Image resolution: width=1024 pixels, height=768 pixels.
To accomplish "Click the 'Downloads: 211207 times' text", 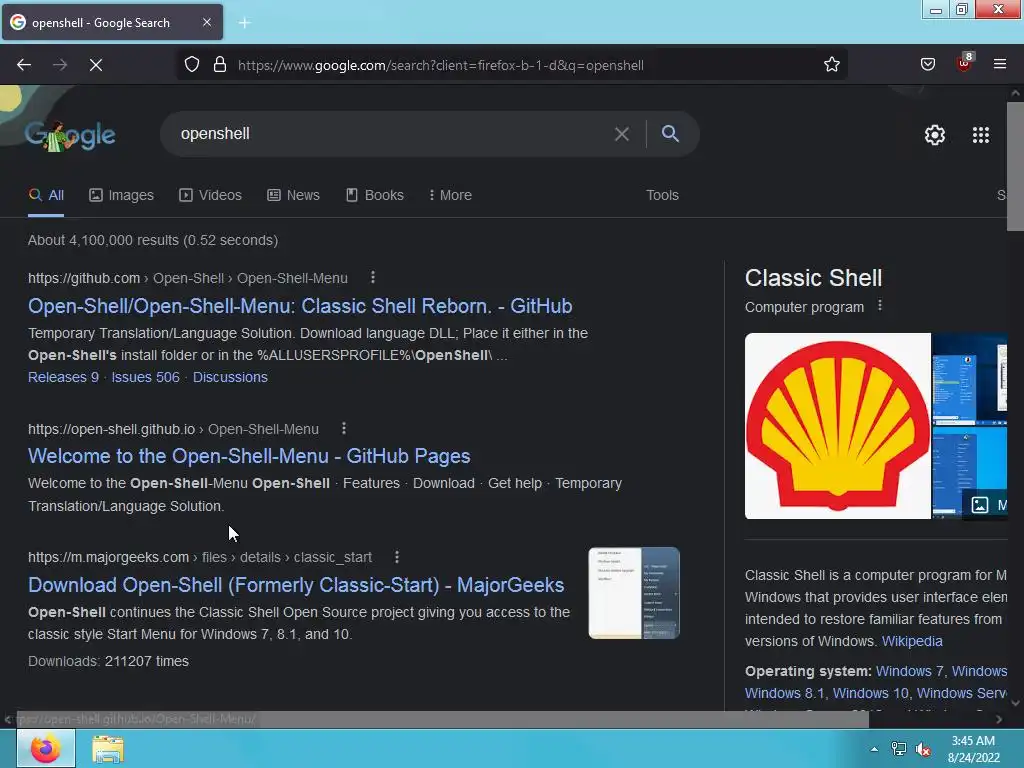I will [108, 661].
